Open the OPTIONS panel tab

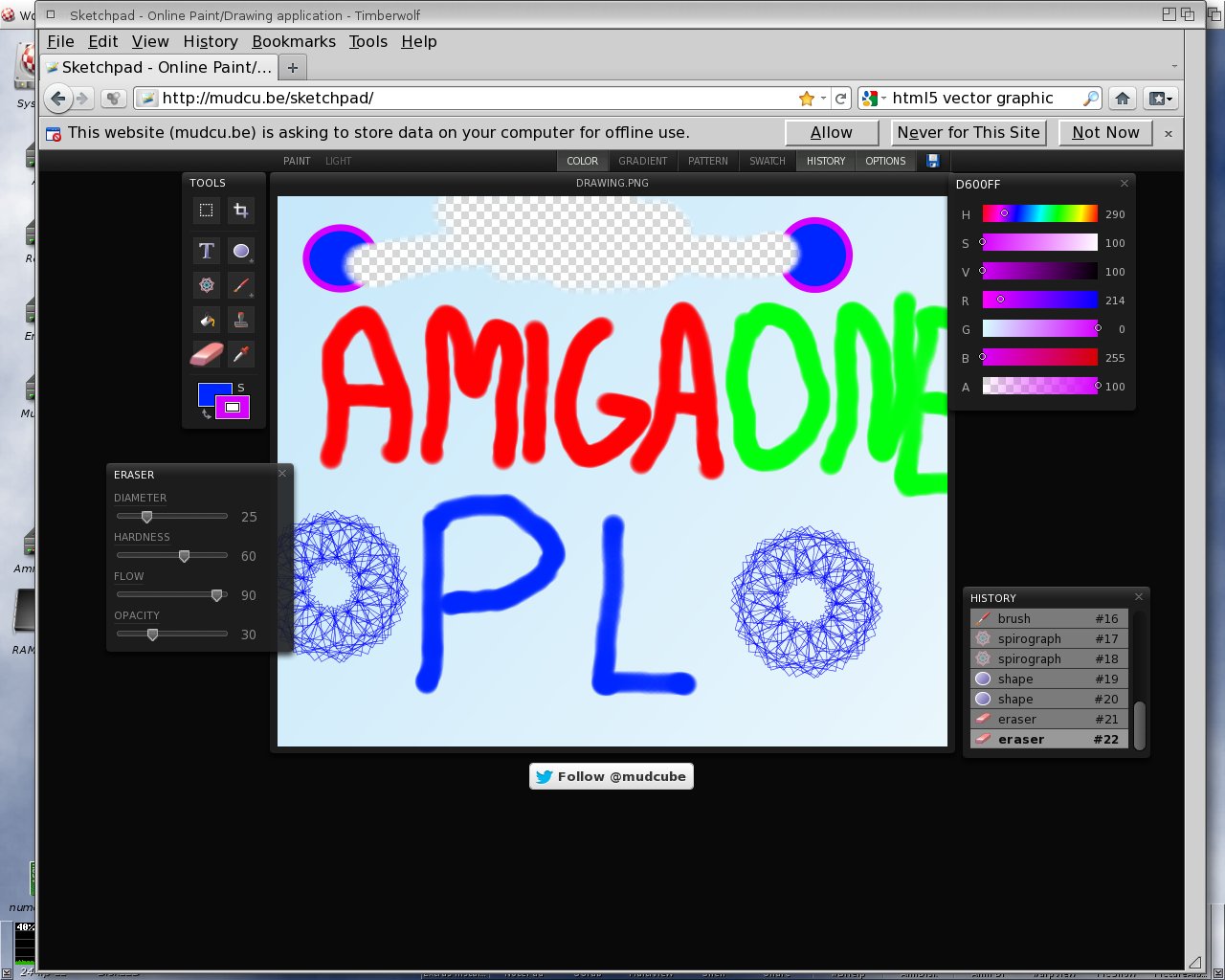[885, 161]
